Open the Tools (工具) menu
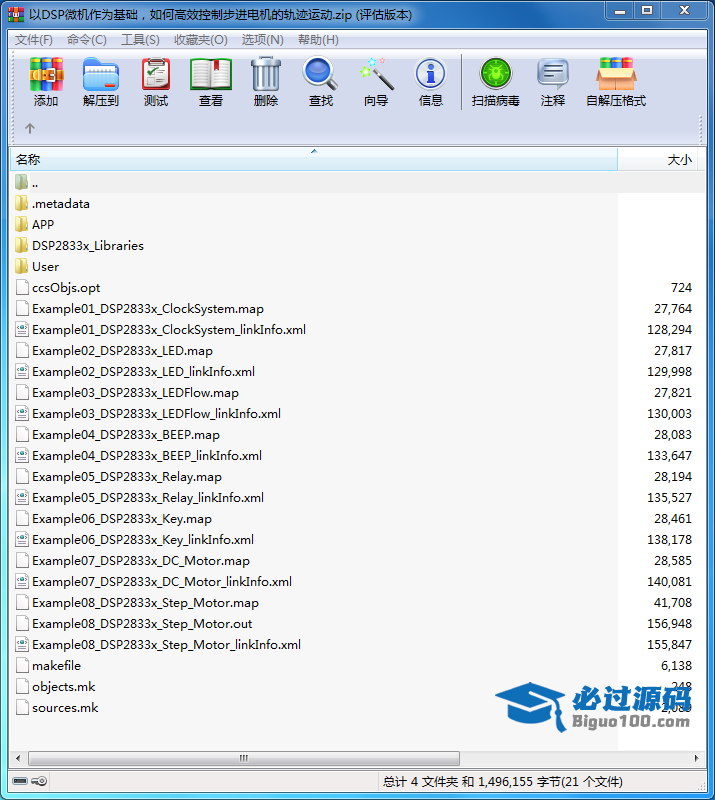 click(140, 40)
